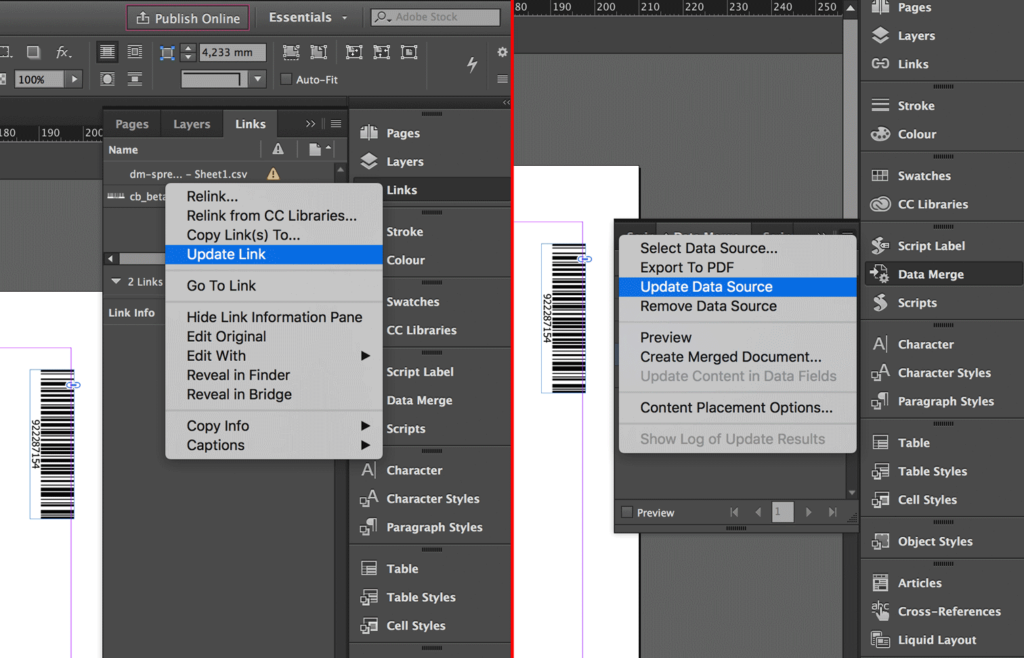
Task: Switch to the Layers tab in Links panel group
Action: point(191,124)
